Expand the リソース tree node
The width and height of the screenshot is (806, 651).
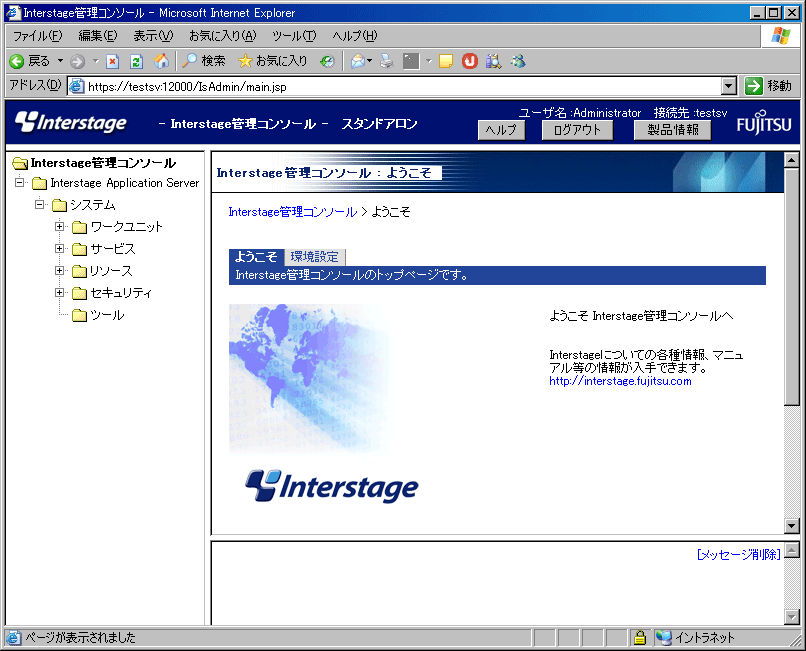(x=60, y=270)
